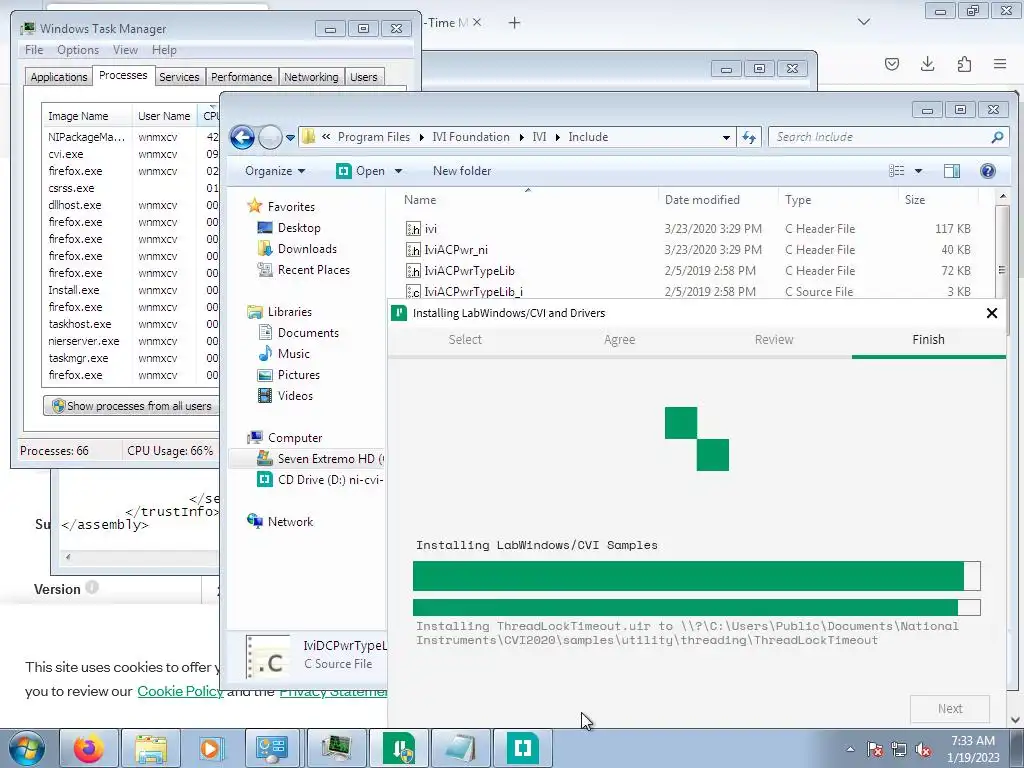Open the View menu in Task Manager
1024x768 pixels.
[x=125, y=50]
